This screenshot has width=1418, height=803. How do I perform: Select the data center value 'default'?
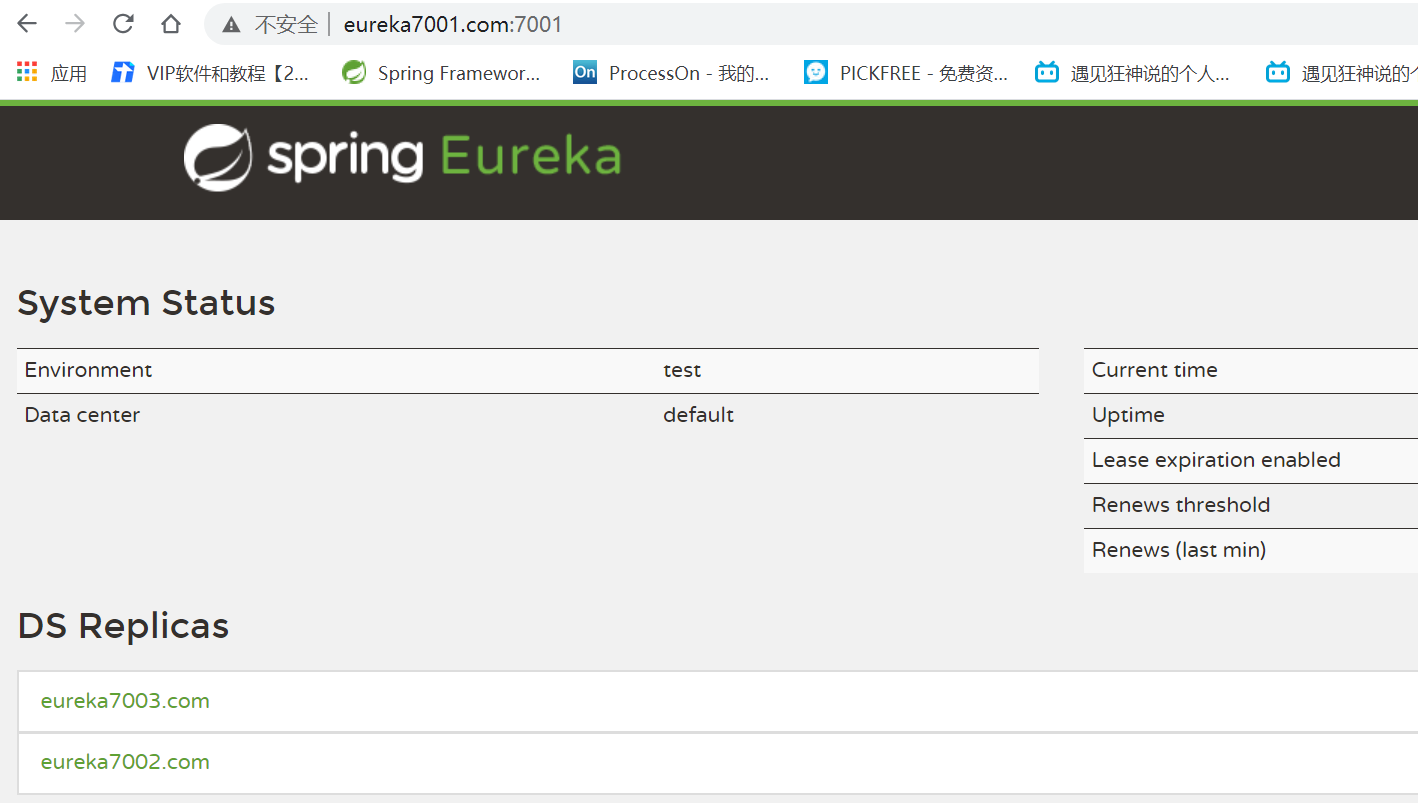[698, 415]
